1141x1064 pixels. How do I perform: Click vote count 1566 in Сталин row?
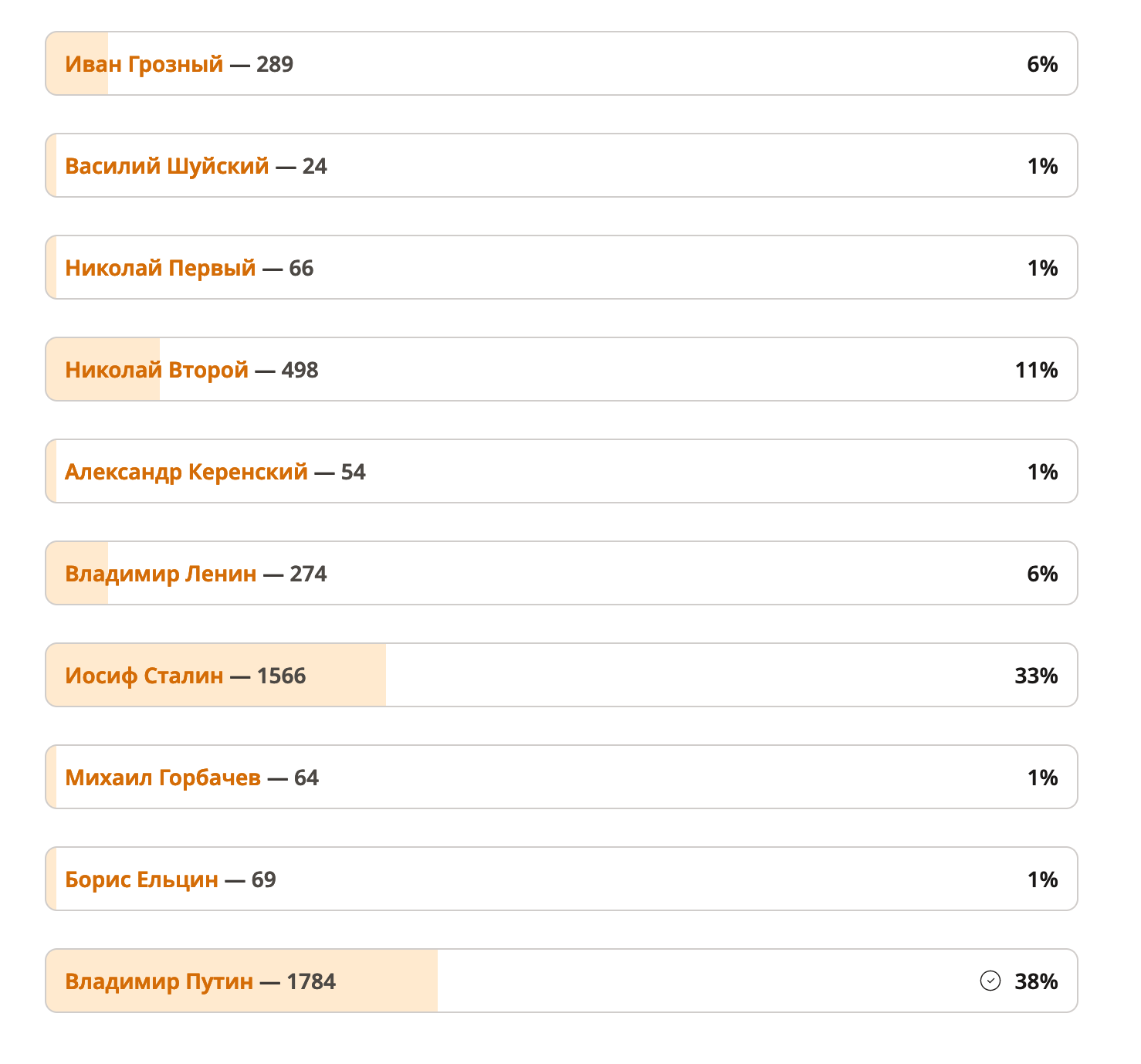pyautogui.click(x=281, y=676)
